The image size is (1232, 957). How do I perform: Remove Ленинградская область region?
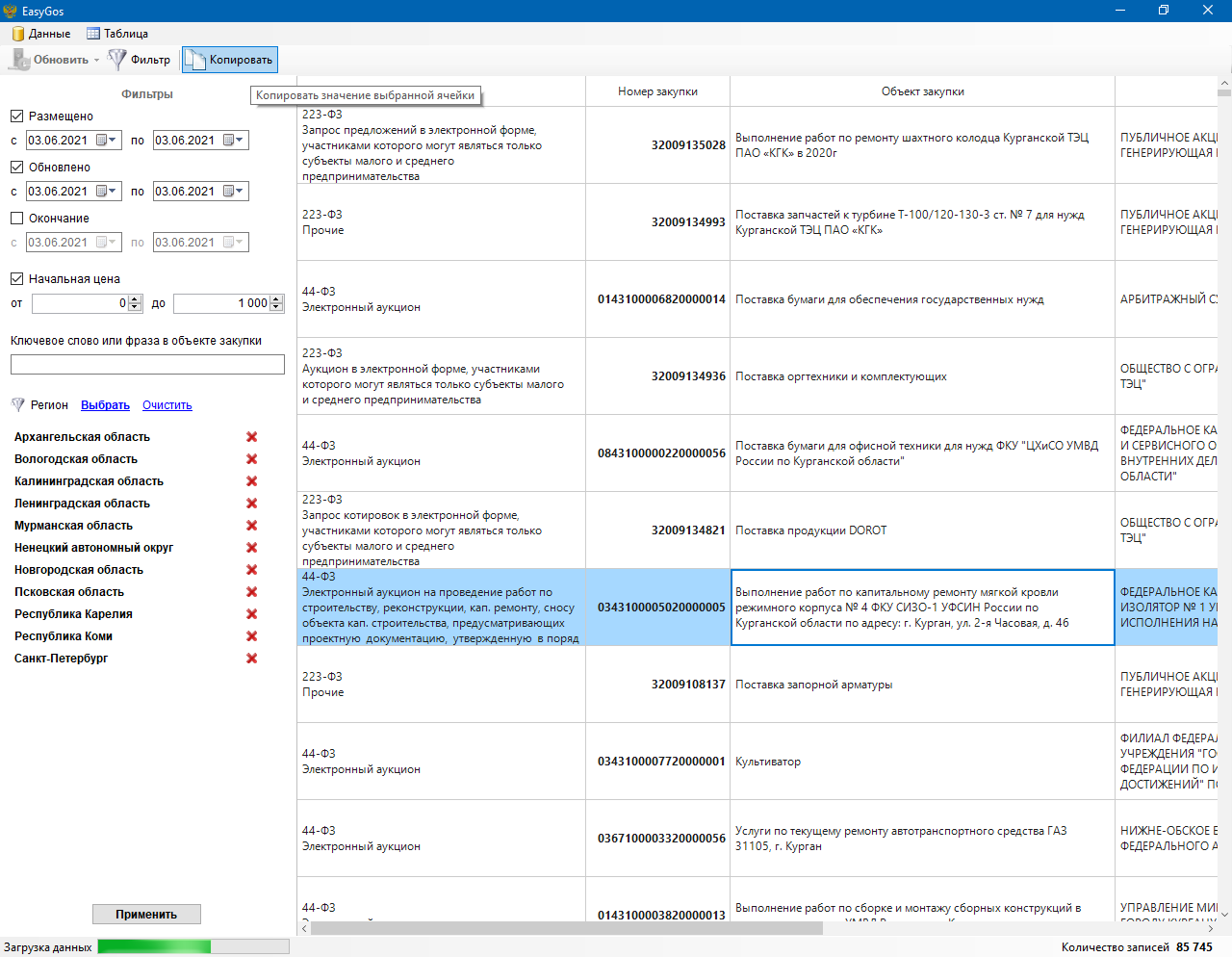[x=252, y=504]
